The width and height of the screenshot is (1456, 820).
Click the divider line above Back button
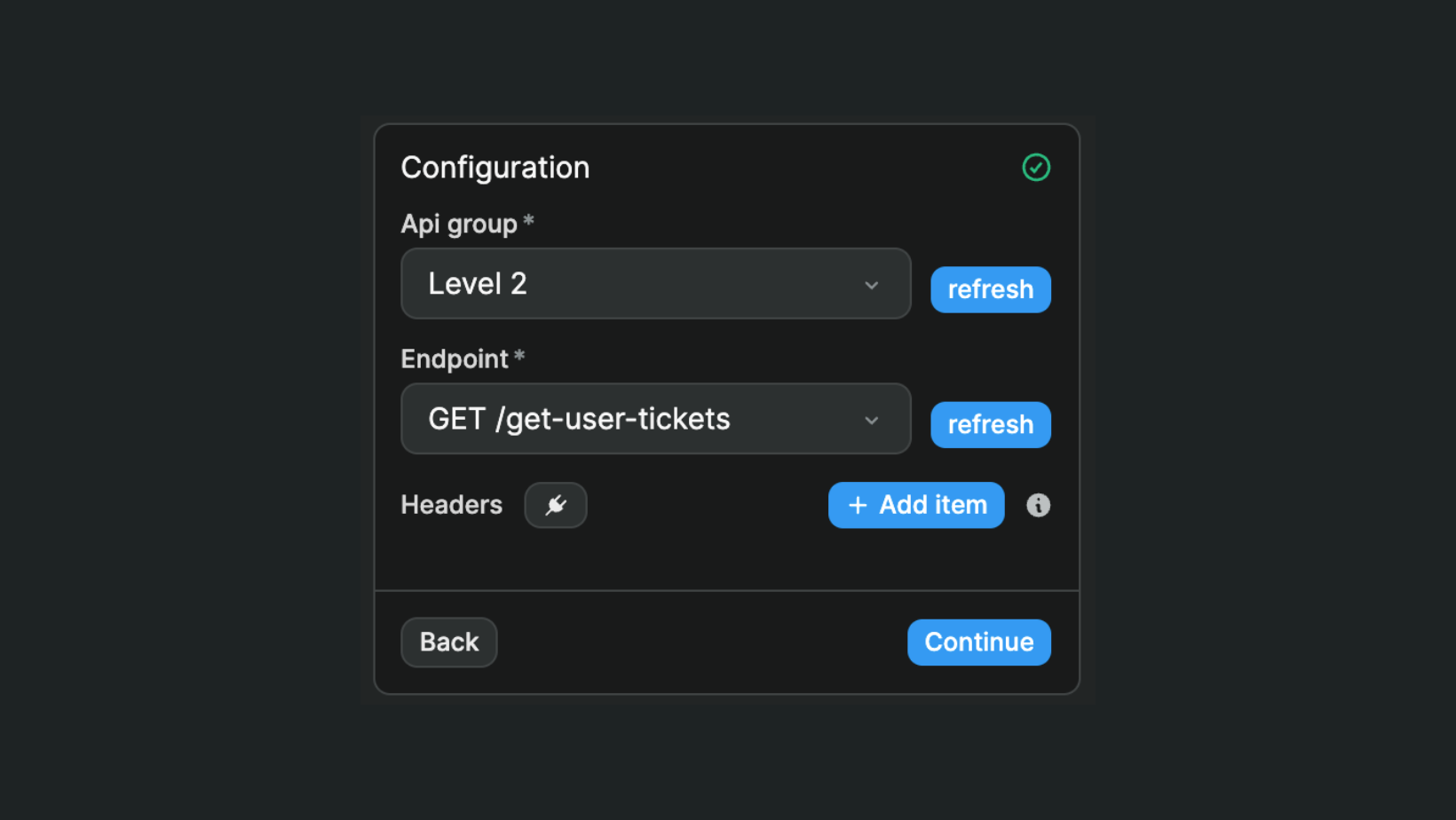(x=726, y=590)
